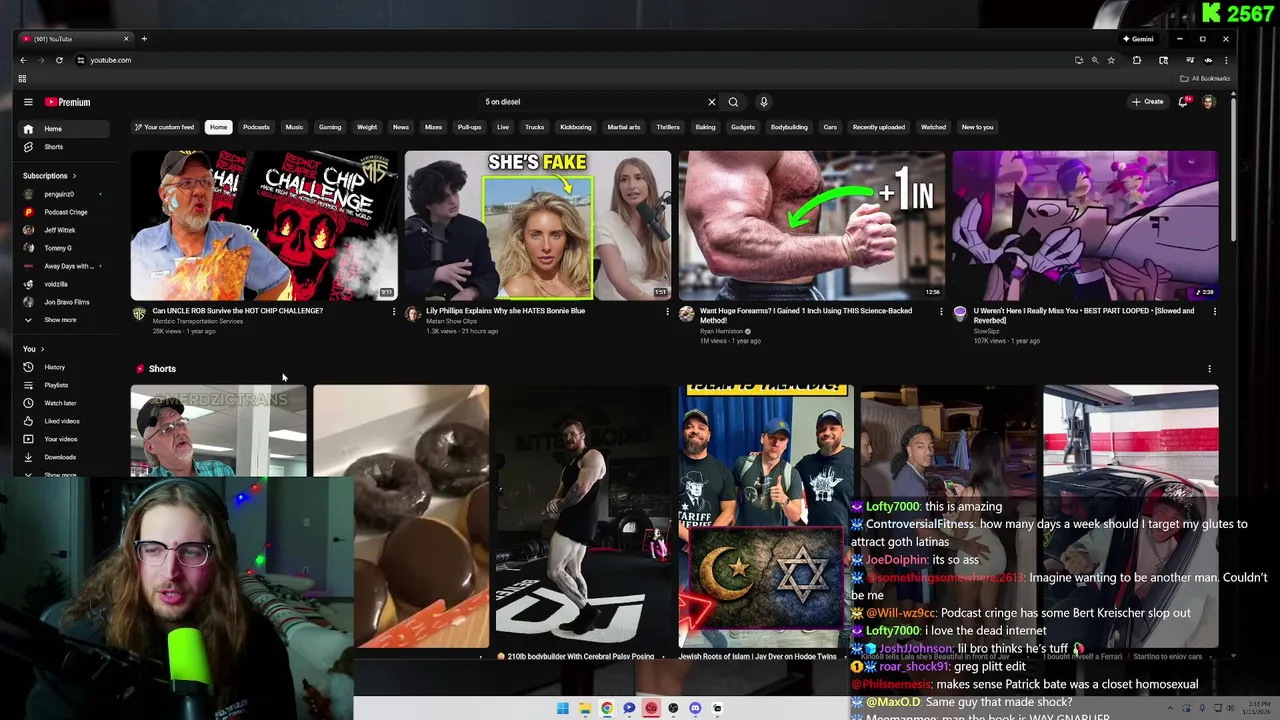This screenshot has width=1280, height=720.
Task: Open options for Lily Phillips video
Action: [x=667, y=311]
